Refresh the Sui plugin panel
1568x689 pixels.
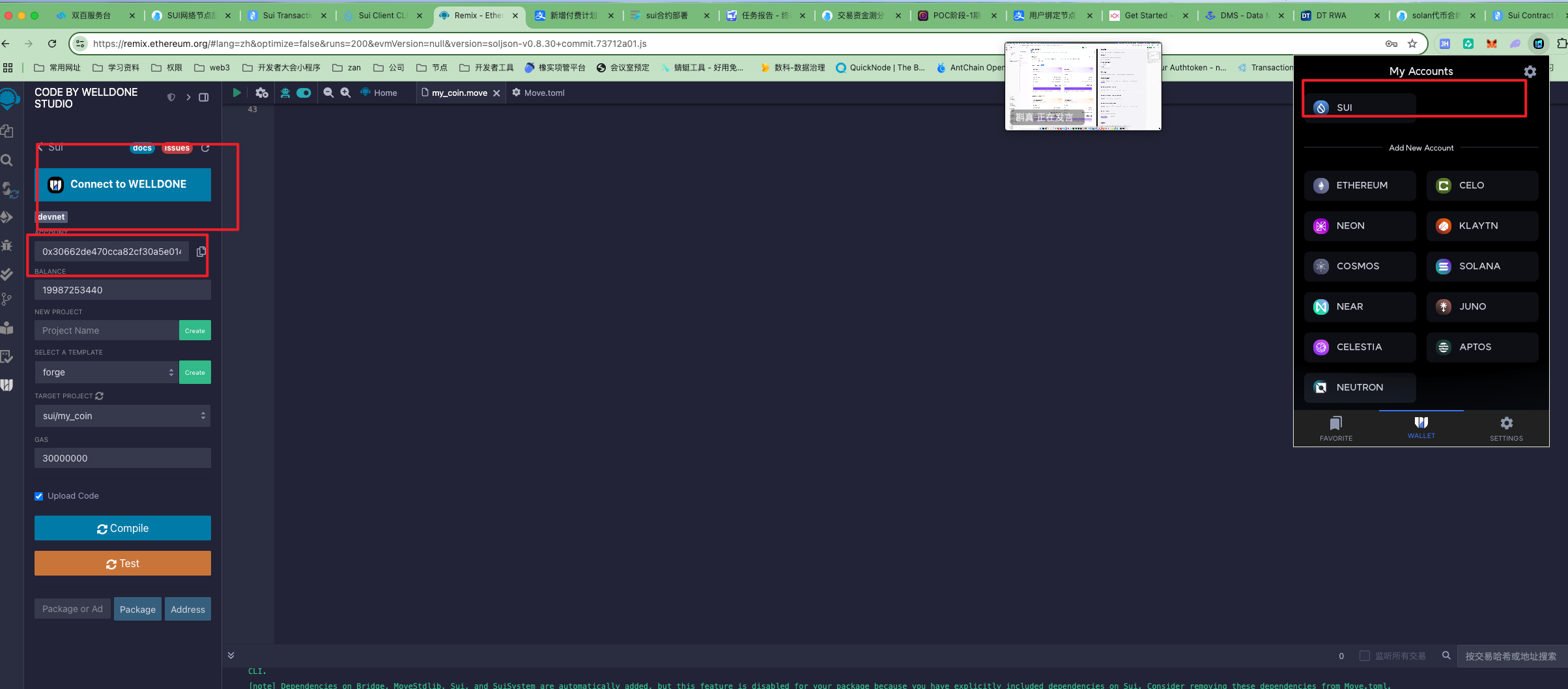(205, 148)
